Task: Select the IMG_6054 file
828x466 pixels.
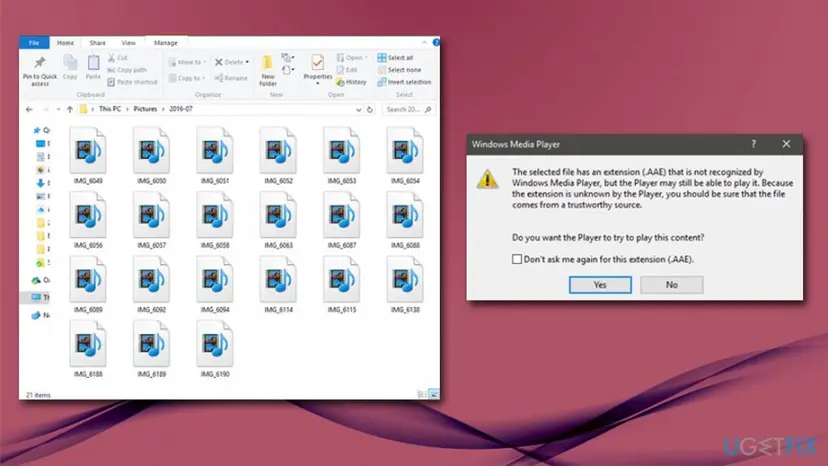Action: tap(405, 155)
